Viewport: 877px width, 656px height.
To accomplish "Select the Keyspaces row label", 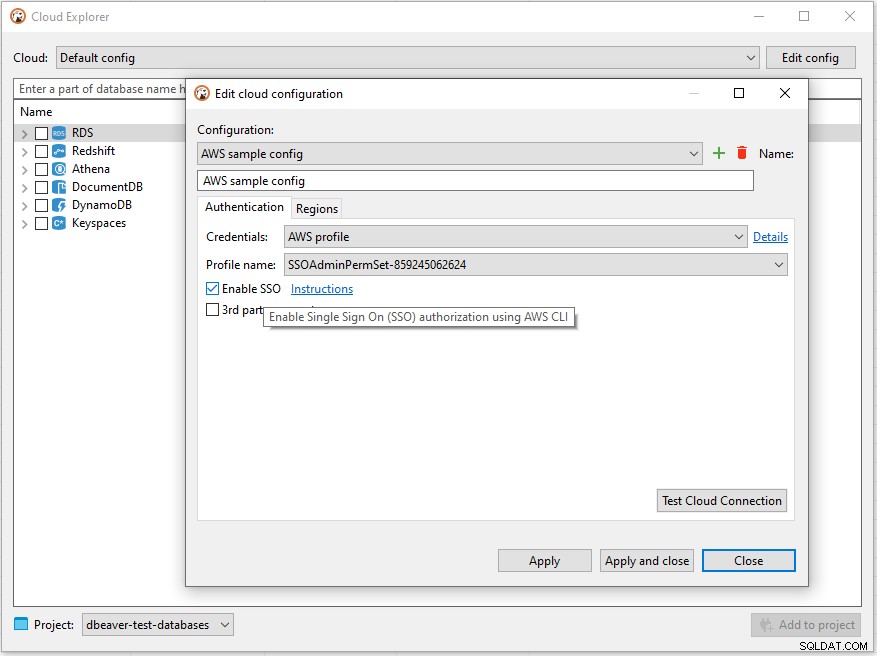I will (99, 223).
